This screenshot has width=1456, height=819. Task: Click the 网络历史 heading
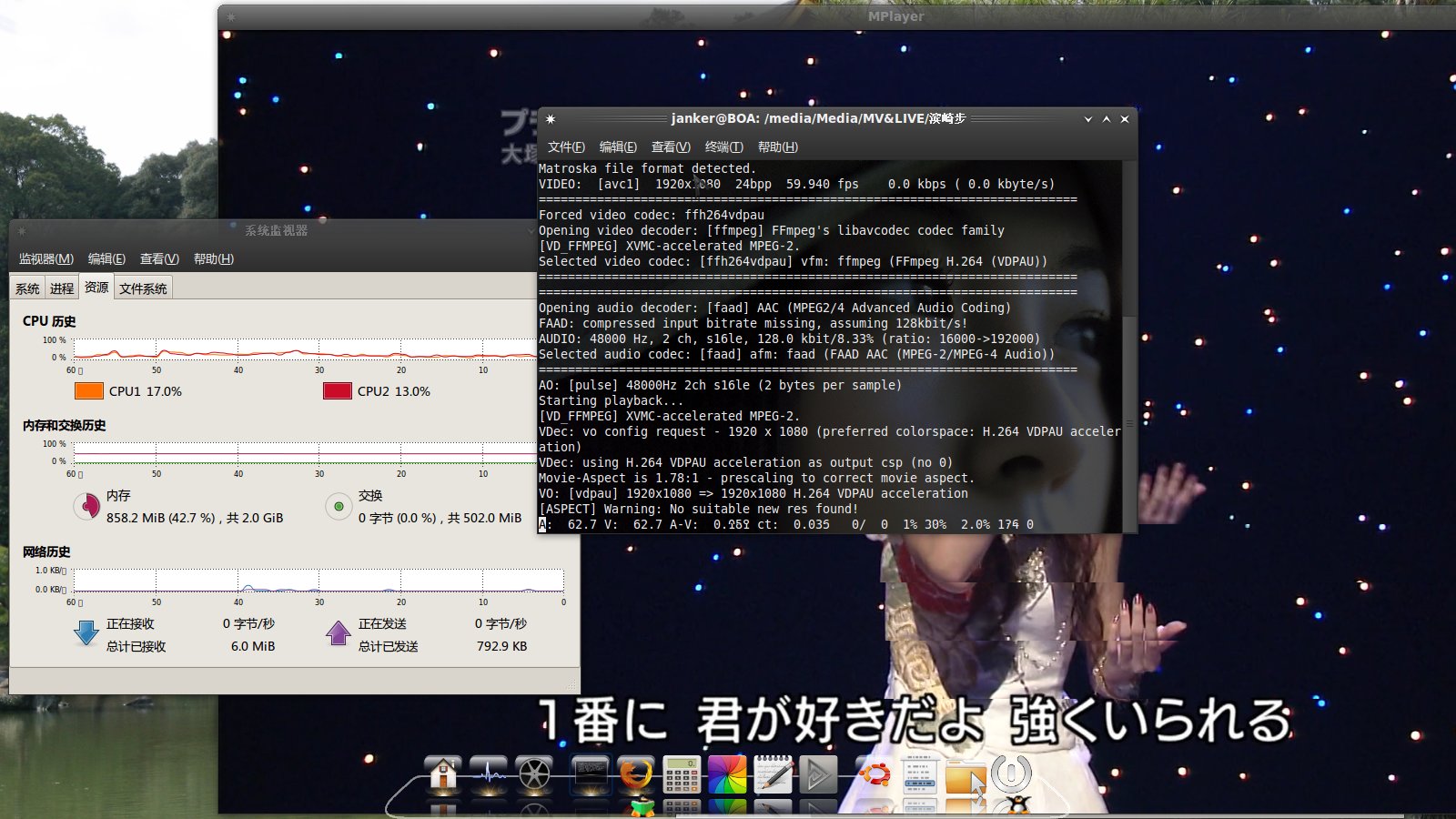pos(46,551)
